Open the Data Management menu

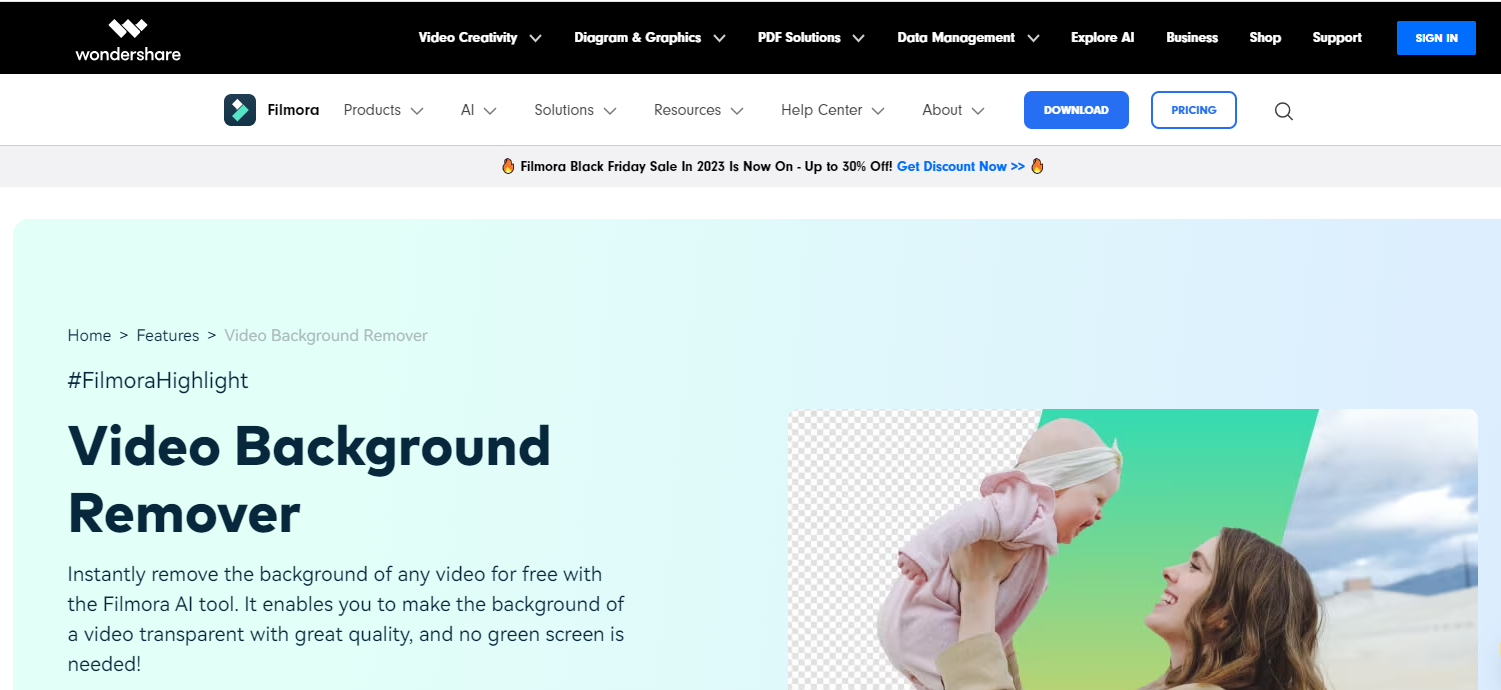[x=956, y=38]
